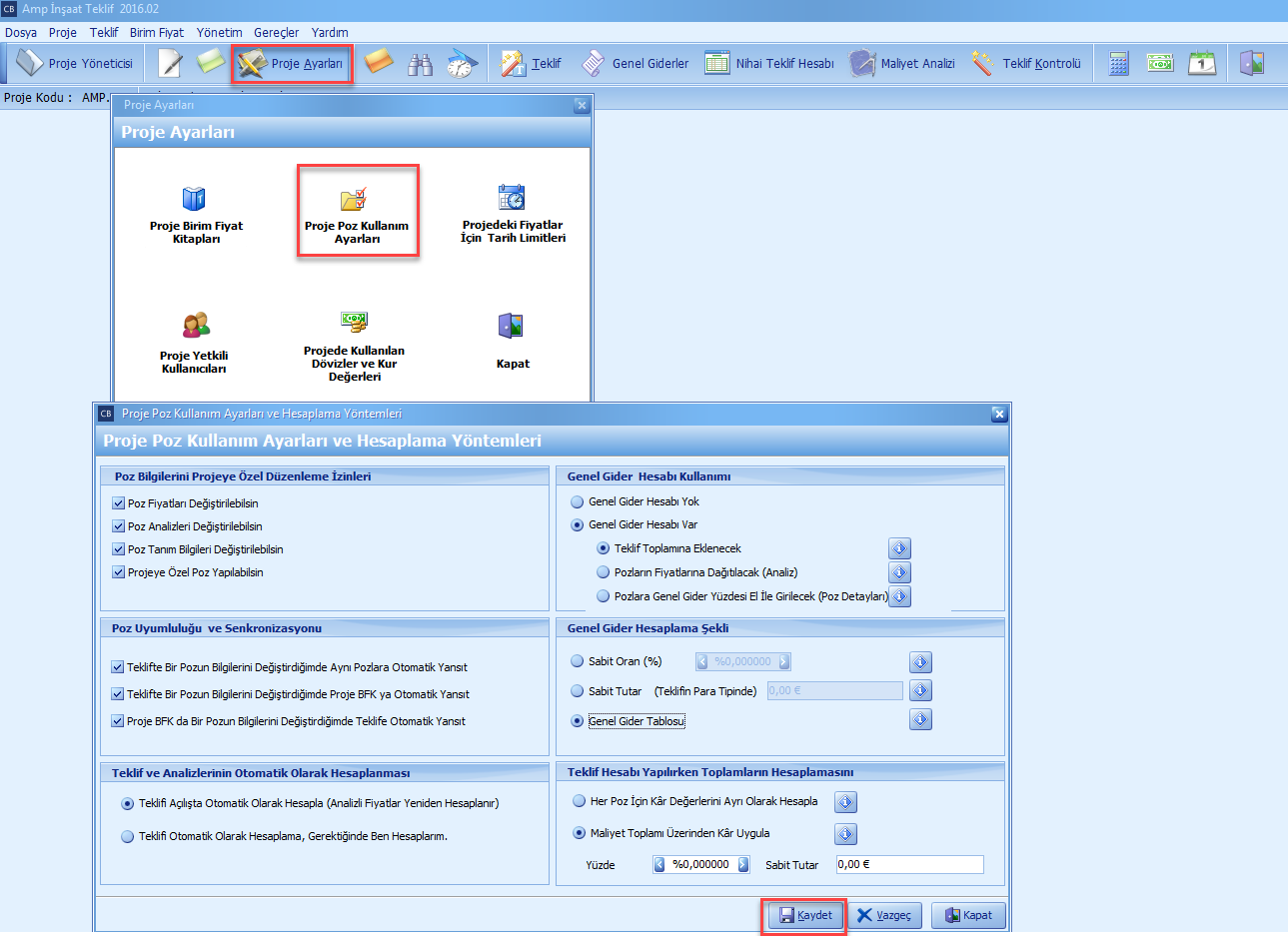1288x936 pixels.
Task: Click info button beside Genel Gider Tablosu
Action: tap(920, 720)
